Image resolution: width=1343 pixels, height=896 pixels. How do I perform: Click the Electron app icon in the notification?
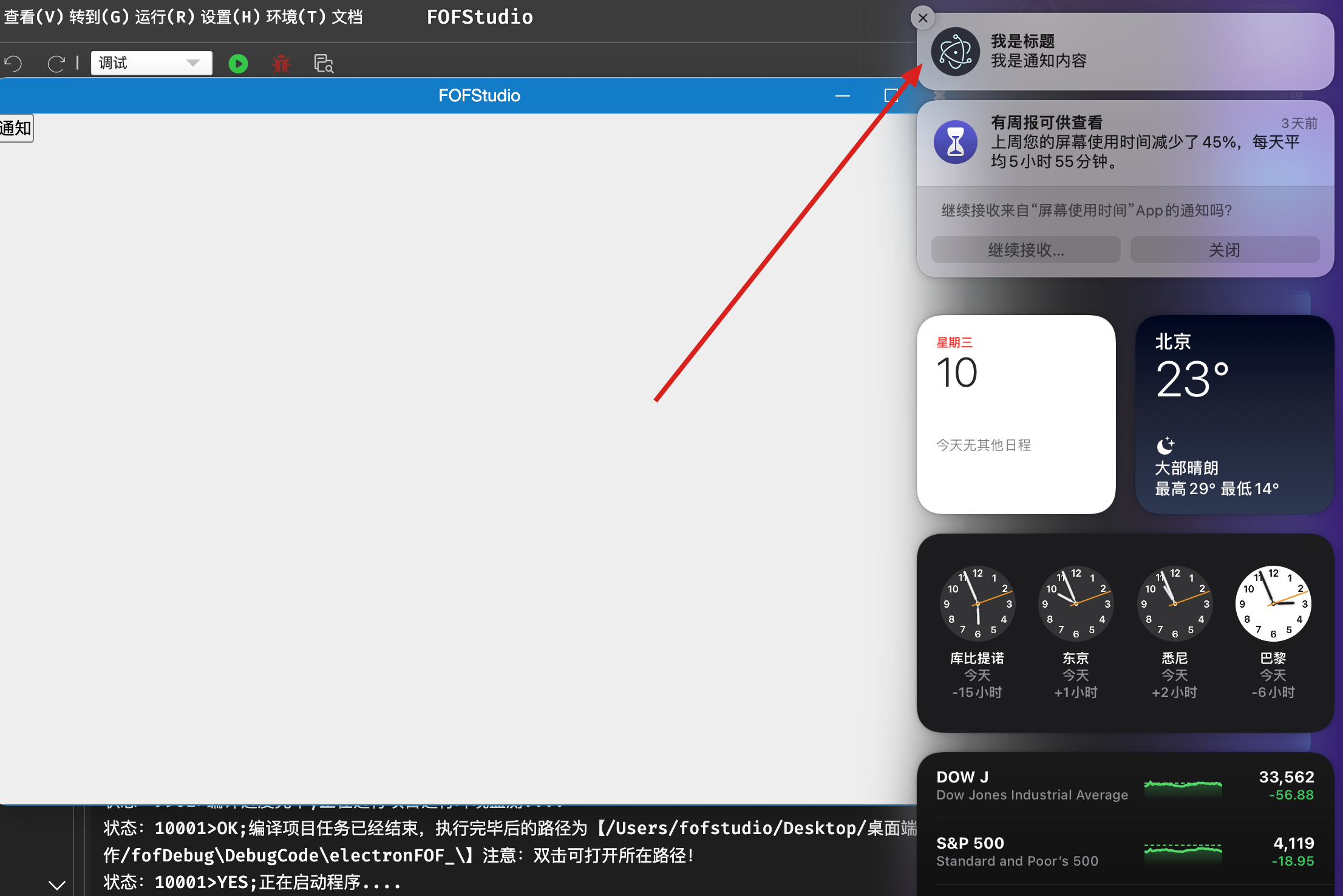pyautogui.click(x=956, y=52)
